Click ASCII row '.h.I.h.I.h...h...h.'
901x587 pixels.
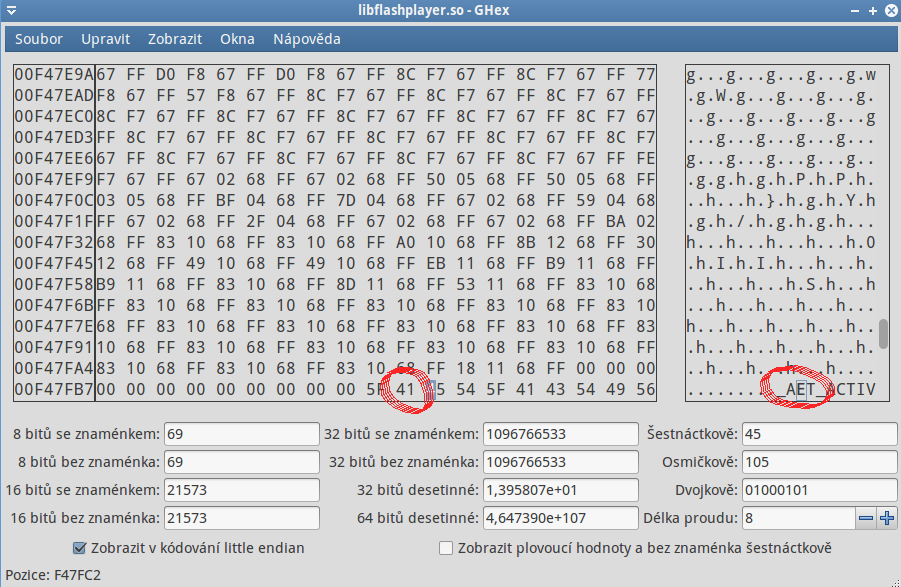click(x=781, y=264)
